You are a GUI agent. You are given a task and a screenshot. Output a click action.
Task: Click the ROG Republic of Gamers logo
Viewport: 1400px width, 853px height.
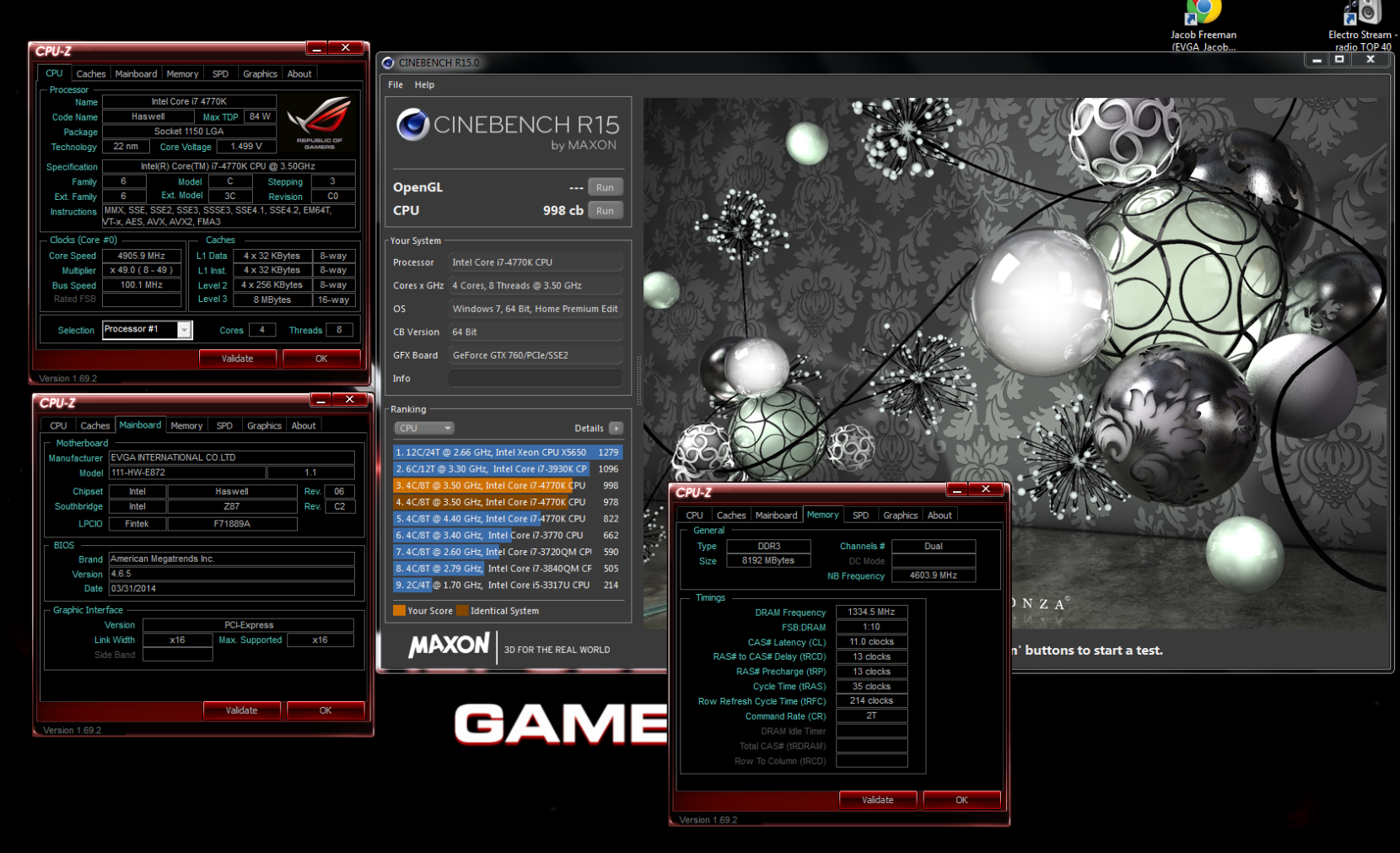(320, 123)
